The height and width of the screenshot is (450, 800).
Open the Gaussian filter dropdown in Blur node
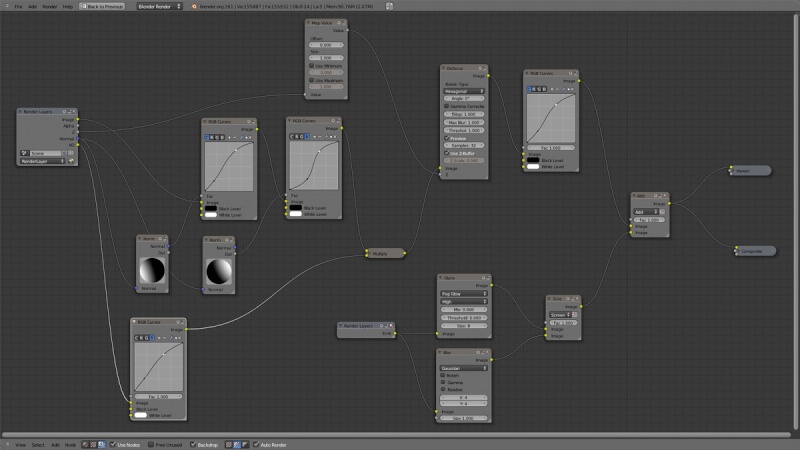coord(464,368)
